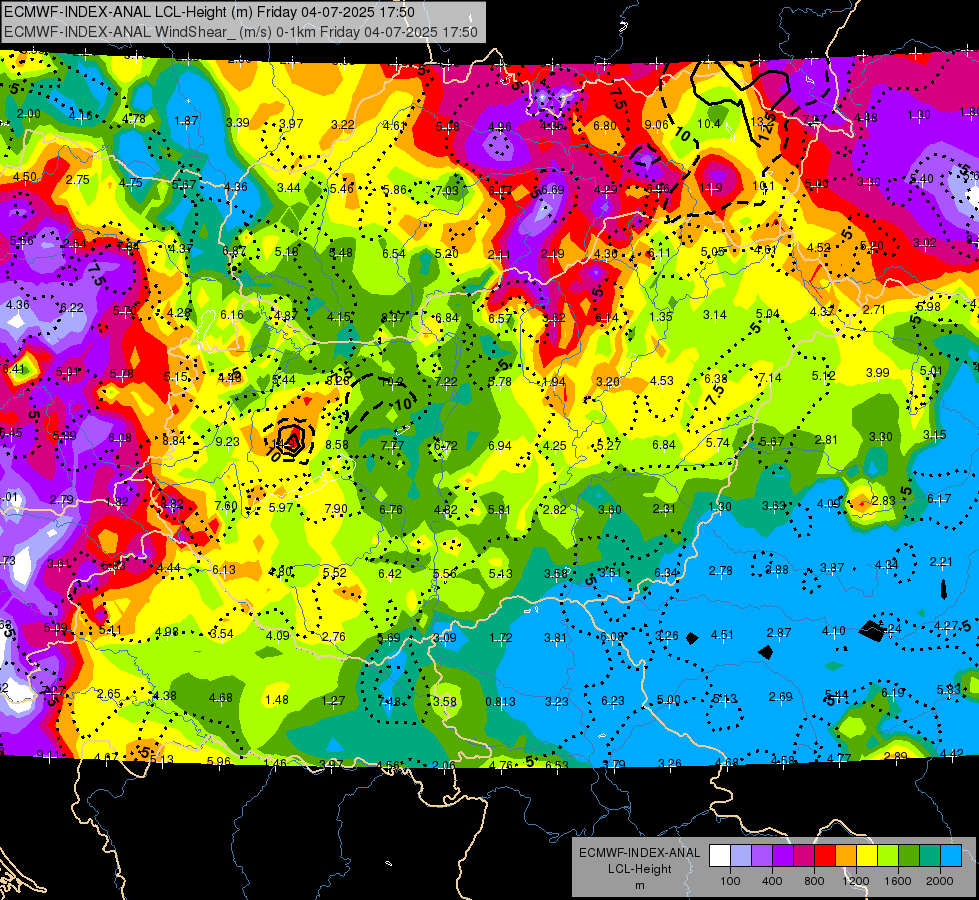The height and width of the screenshot is (900, 979).
Task: Select the magenta legend color swatch
Action: pyautogui.click(x=804, y=855)
